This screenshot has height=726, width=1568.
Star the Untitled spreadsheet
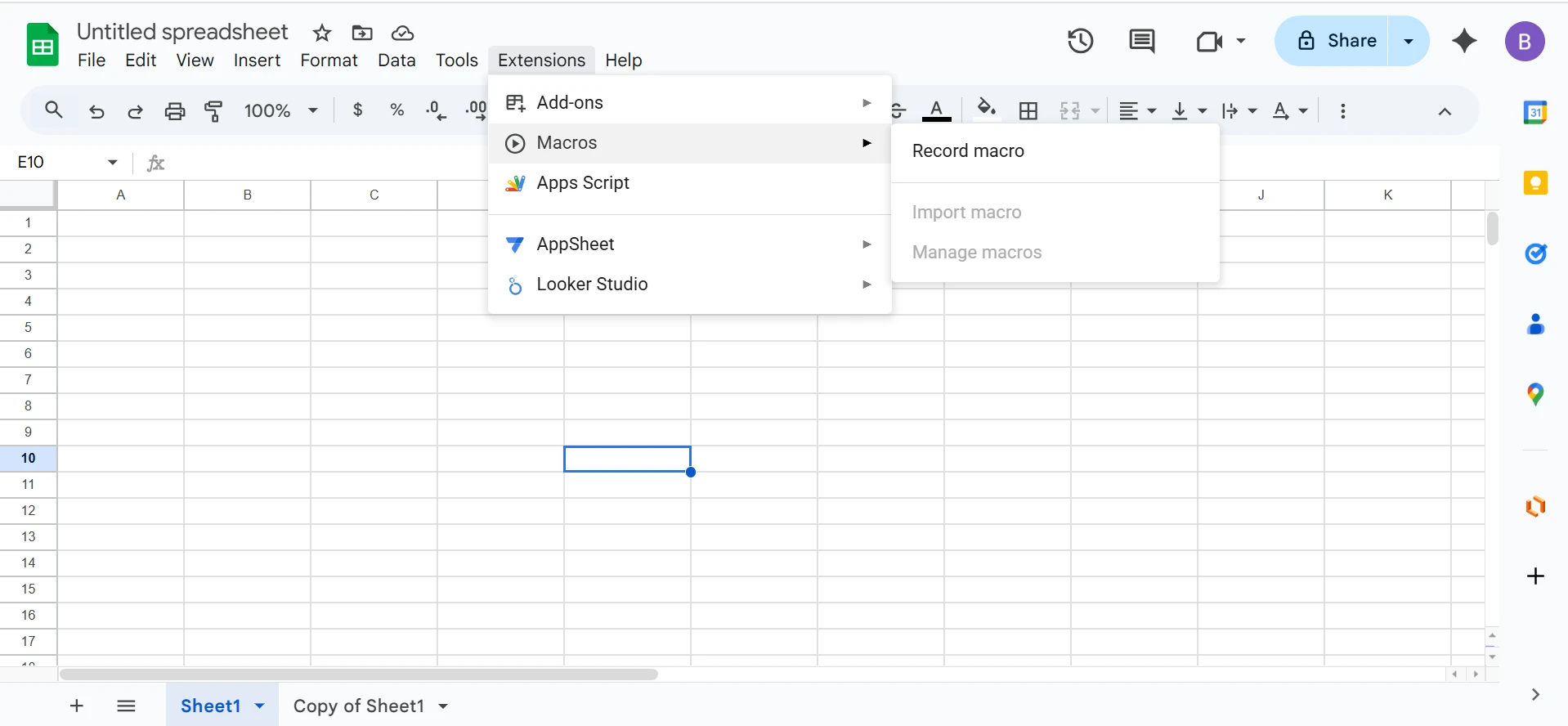coord(322,33)
